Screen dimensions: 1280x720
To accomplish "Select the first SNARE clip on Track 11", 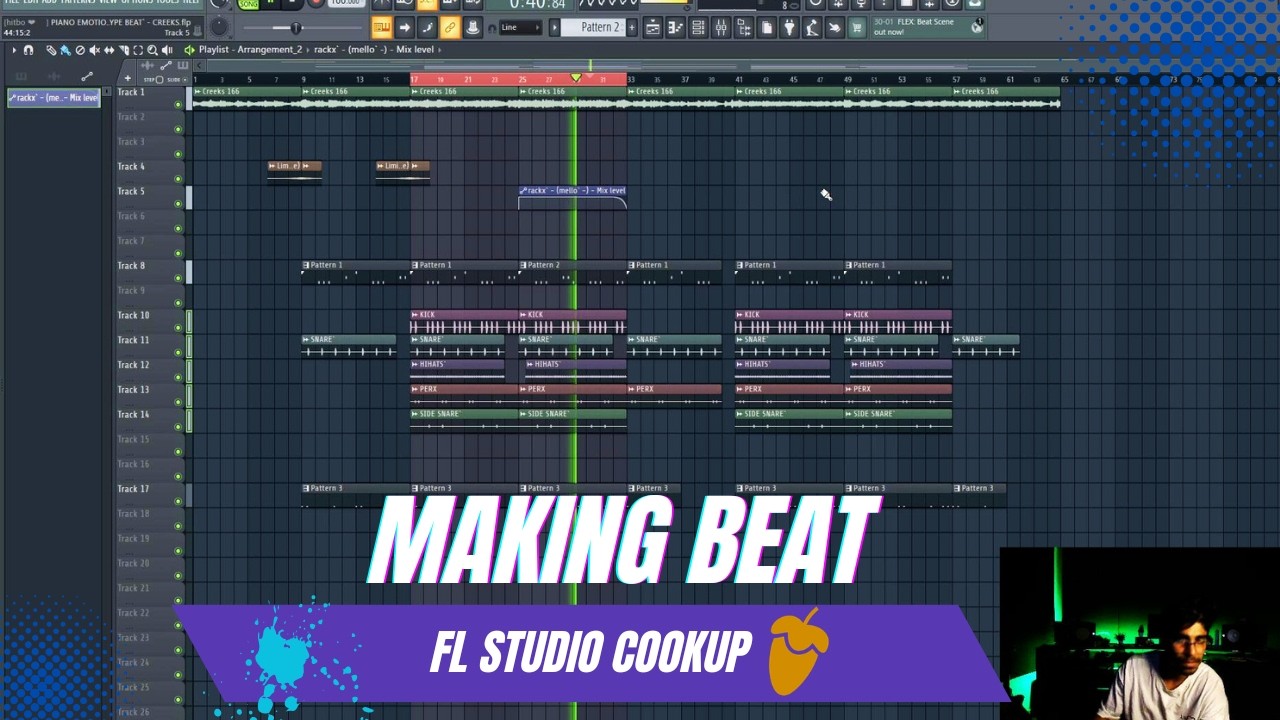I will (349, 346).
